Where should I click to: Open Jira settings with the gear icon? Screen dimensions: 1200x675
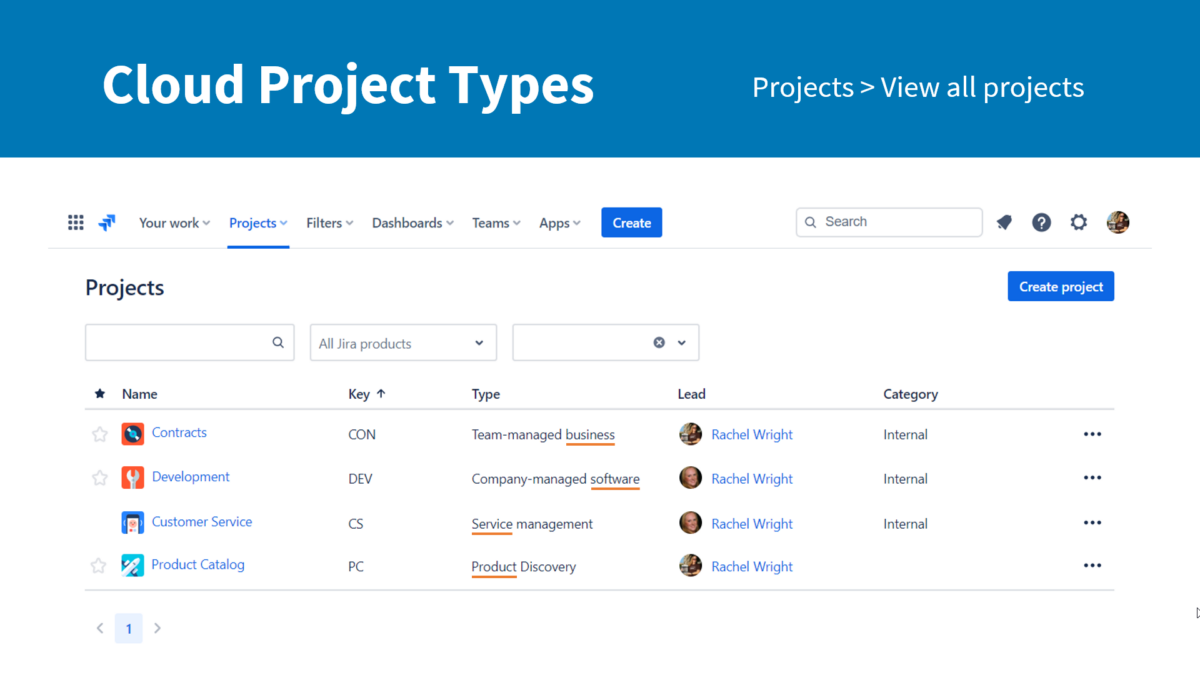pyautogui.click(x=1078, y=222)
